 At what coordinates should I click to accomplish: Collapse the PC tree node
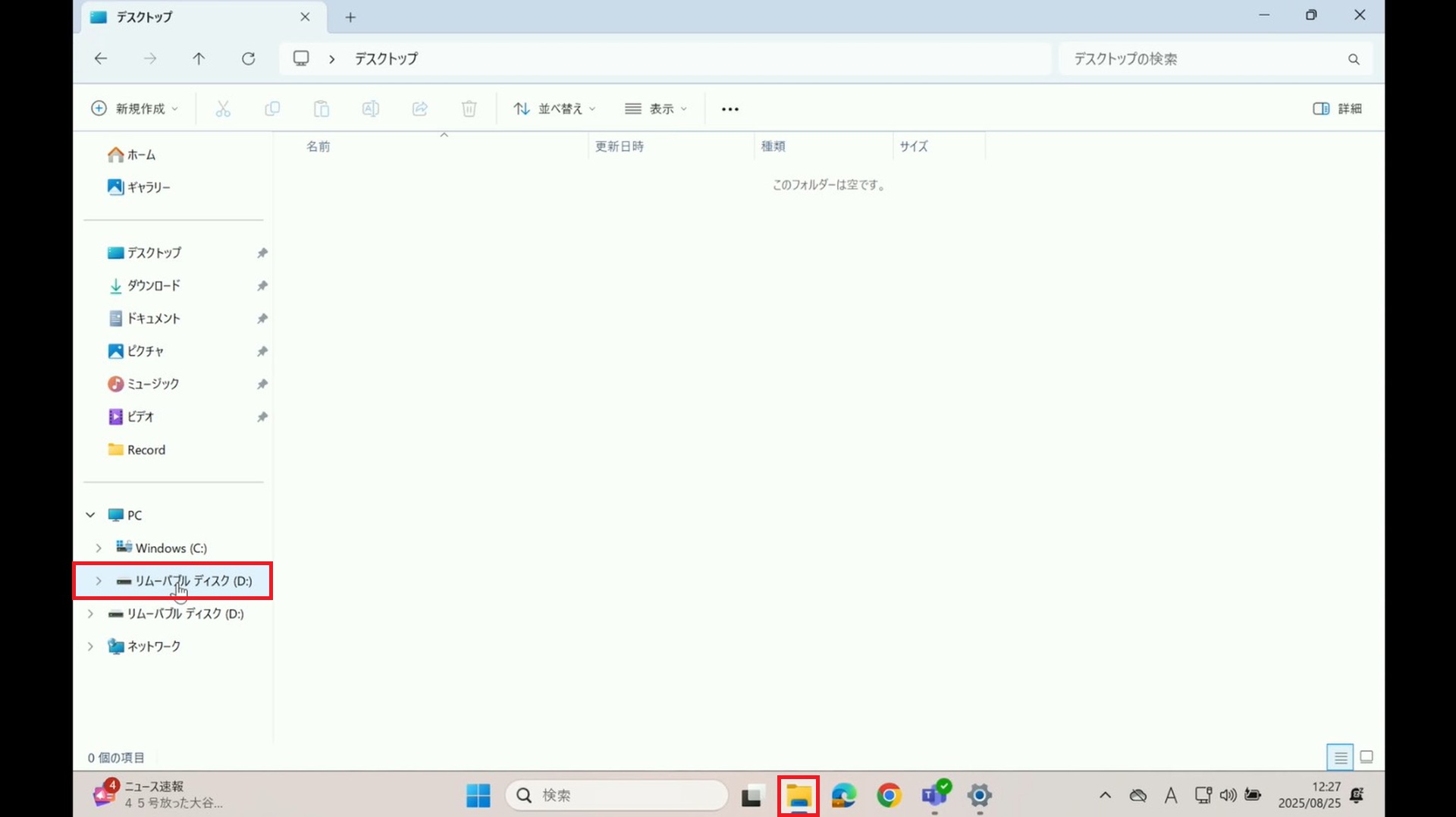(x=90, y=515)
